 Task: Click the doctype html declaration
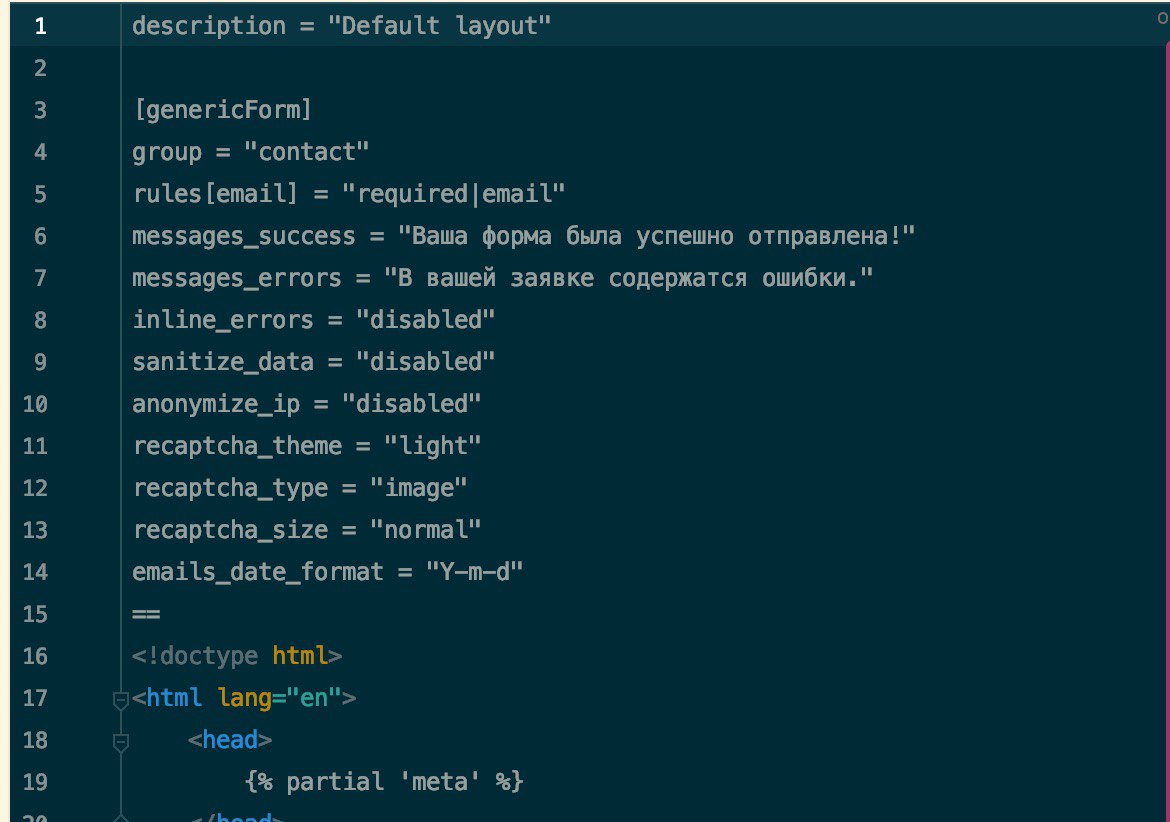(x=237, y=656)
